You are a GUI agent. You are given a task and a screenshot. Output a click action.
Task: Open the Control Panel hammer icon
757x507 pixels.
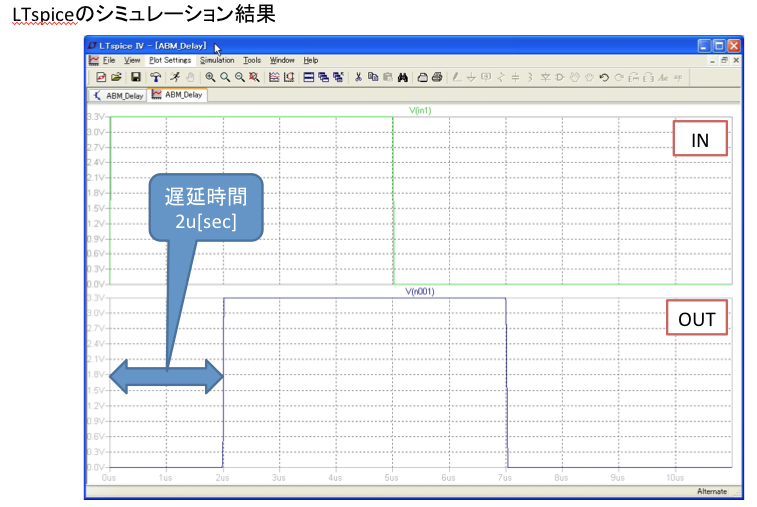(155, 76)
